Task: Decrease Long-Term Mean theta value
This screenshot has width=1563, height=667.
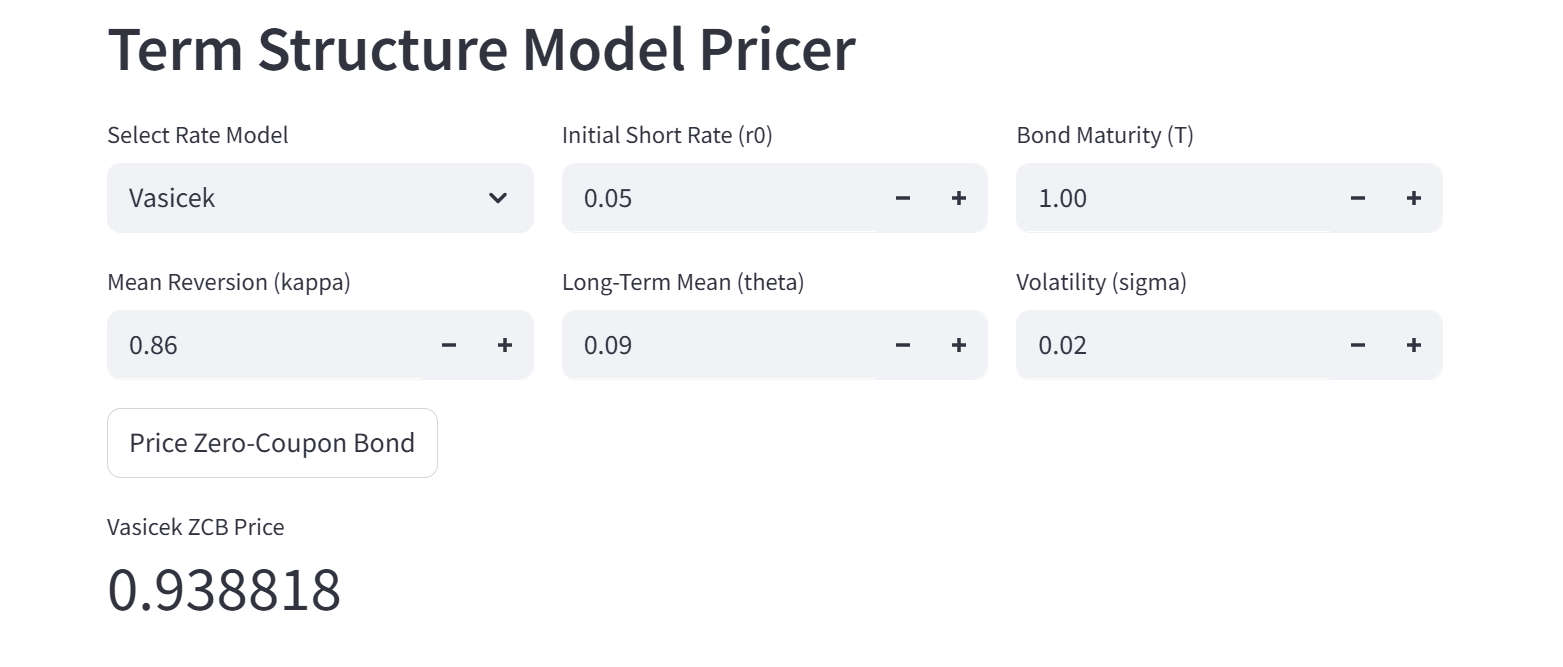Action: [902, 345]
